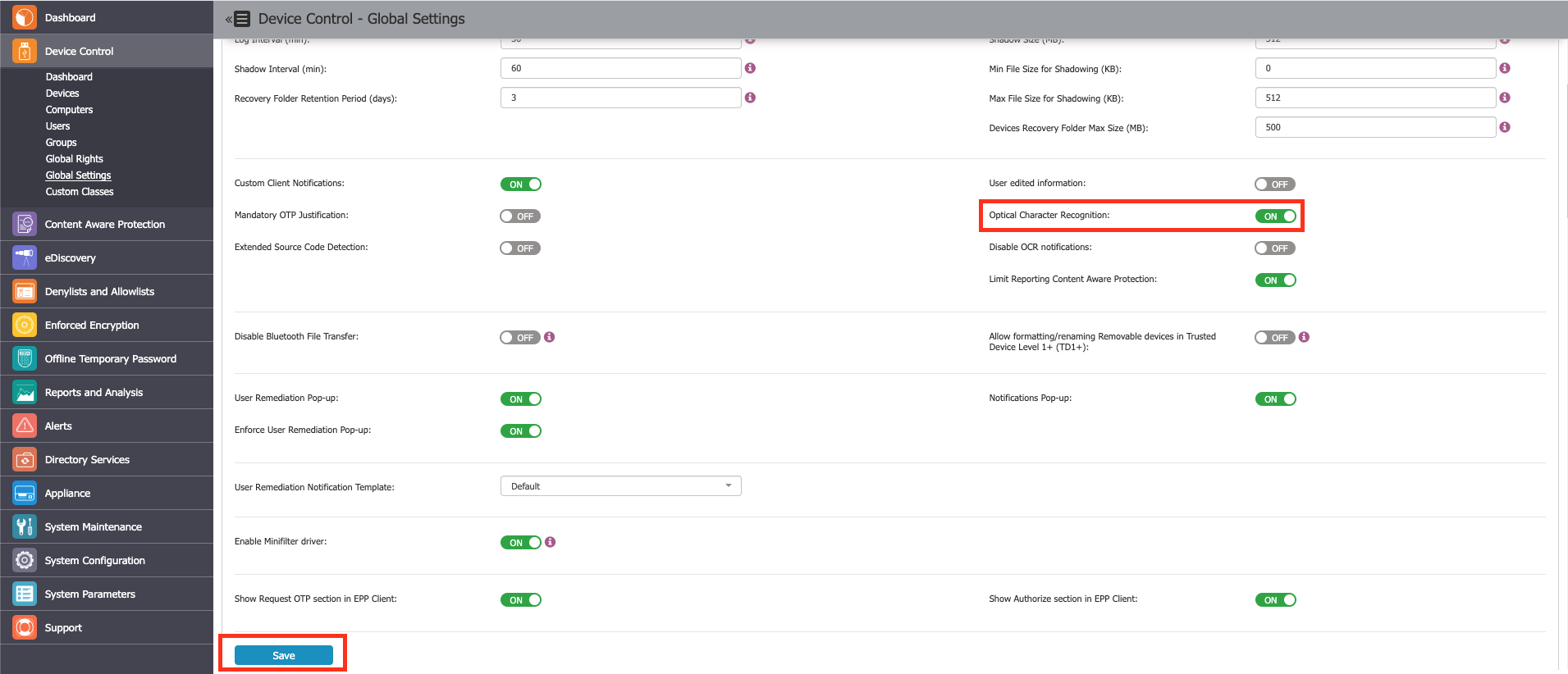
Task: Open Users submenu item
Action: (x=57, y=126)
